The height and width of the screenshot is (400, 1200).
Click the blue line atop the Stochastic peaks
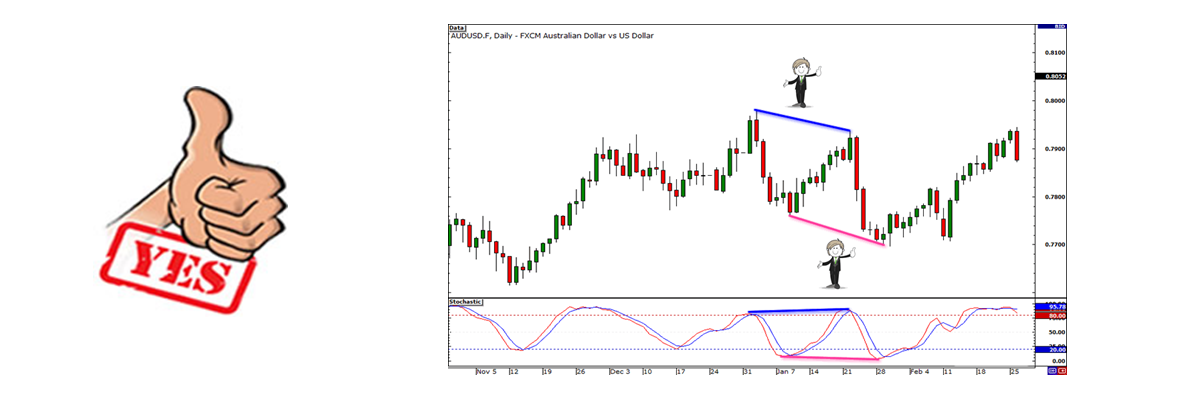coord(798,311)
